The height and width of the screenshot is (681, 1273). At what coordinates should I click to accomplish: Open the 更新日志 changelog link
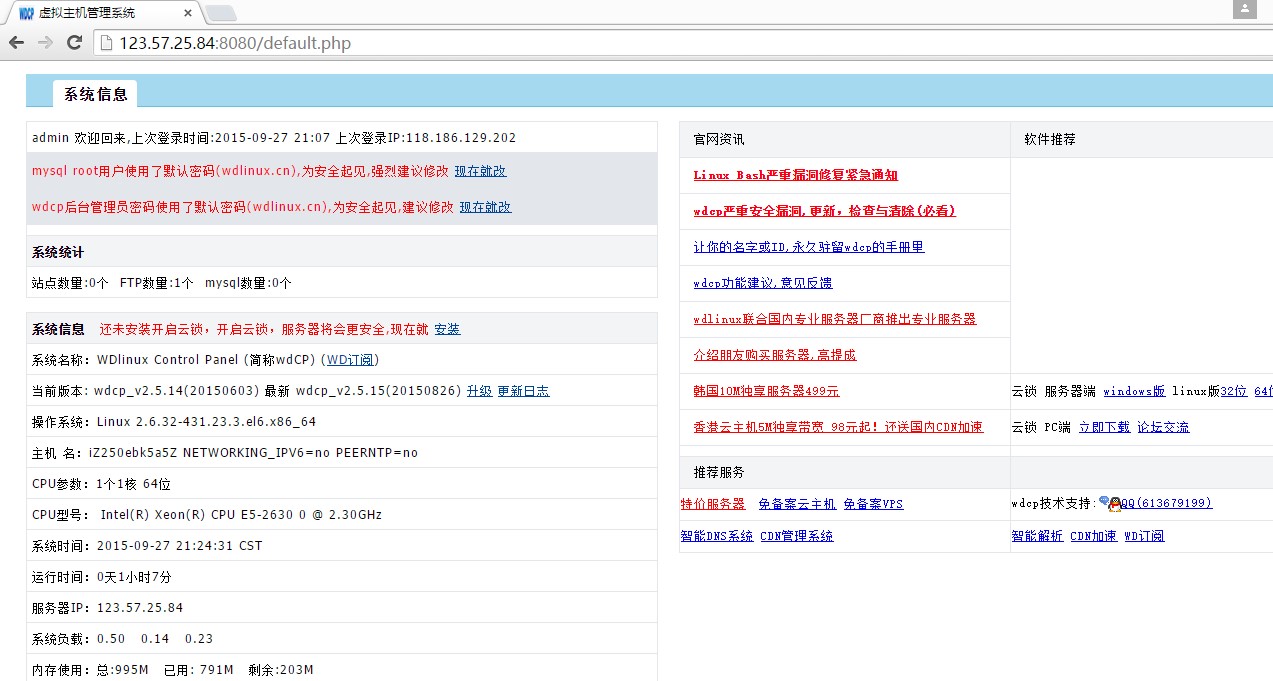[523, 391]
